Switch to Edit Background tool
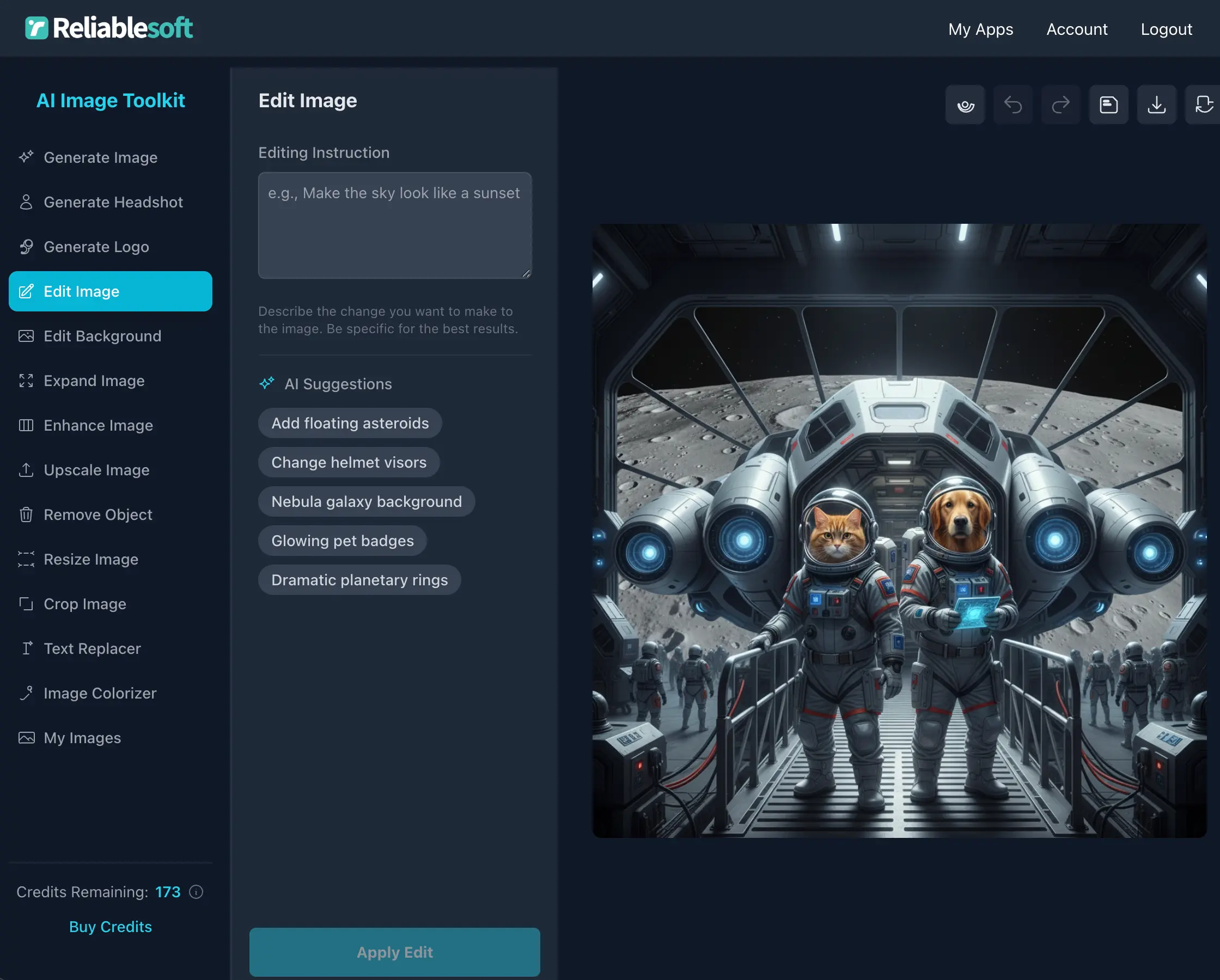The image size is (1220, 980). pos(102,336)
